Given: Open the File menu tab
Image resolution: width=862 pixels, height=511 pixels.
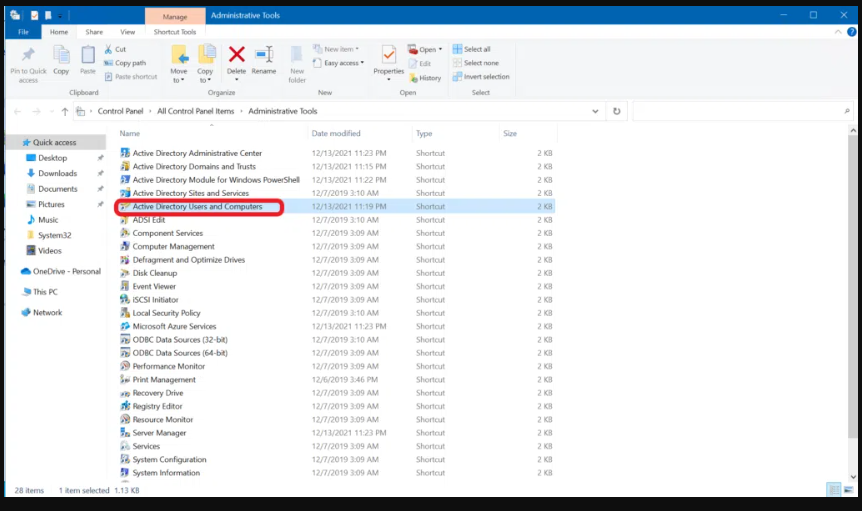Looking at the screenshot, I should (22, 32).
